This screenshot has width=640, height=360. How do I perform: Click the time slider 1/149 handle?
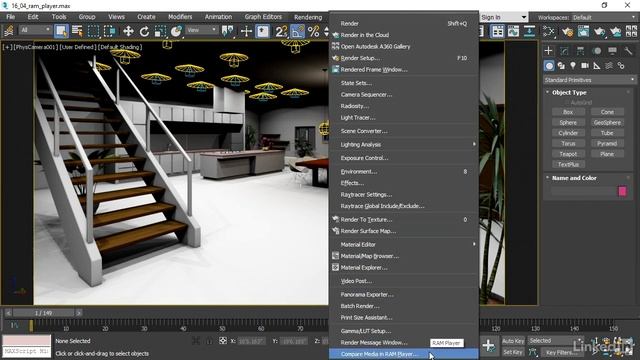tap(43, 313)
